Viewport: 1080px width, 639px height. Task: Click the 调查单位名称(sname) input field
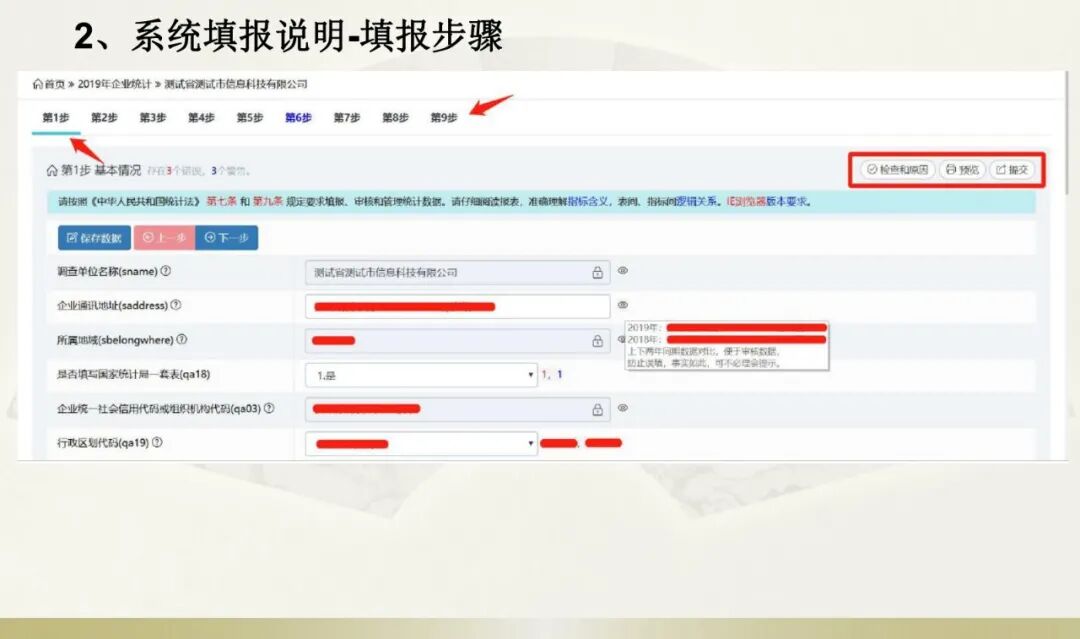(x=457, y=273)
